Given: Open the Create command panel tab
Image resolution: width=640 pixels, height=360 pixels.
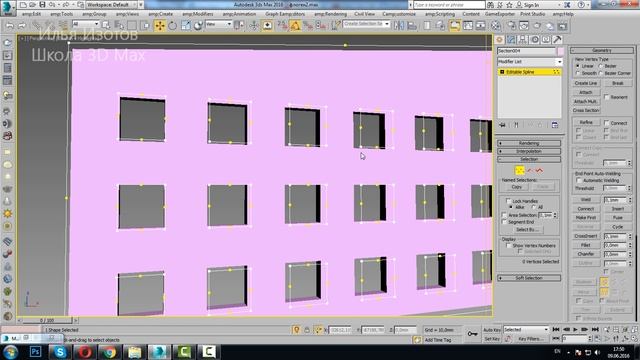Looking at the screenshot, I should 499,40.
